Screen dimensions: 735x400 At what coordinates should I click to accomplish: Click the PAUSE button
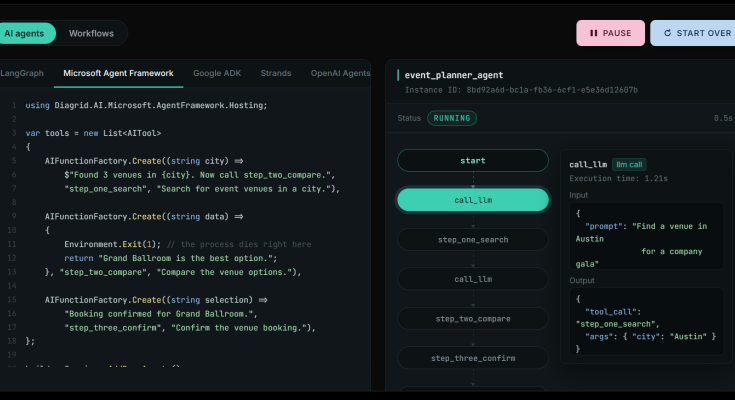tap(610, 33)
